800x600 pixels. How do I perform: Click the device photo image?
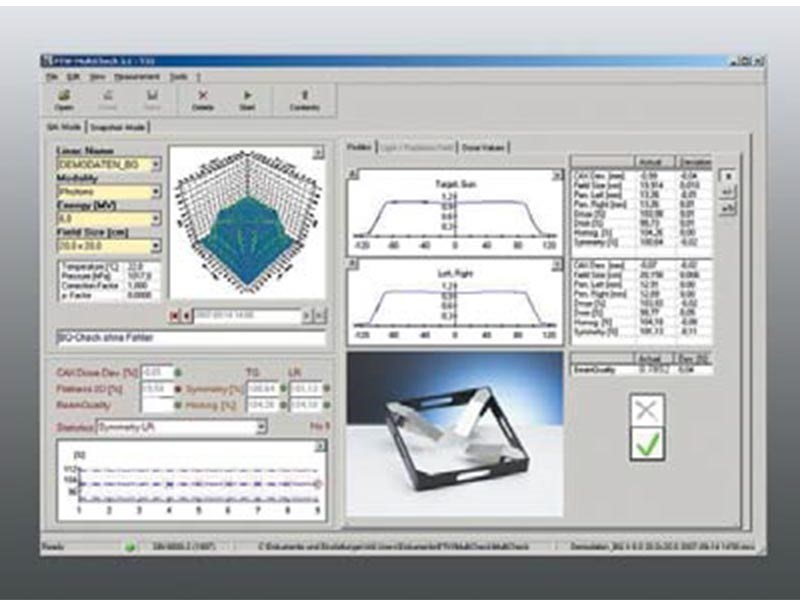455,434
